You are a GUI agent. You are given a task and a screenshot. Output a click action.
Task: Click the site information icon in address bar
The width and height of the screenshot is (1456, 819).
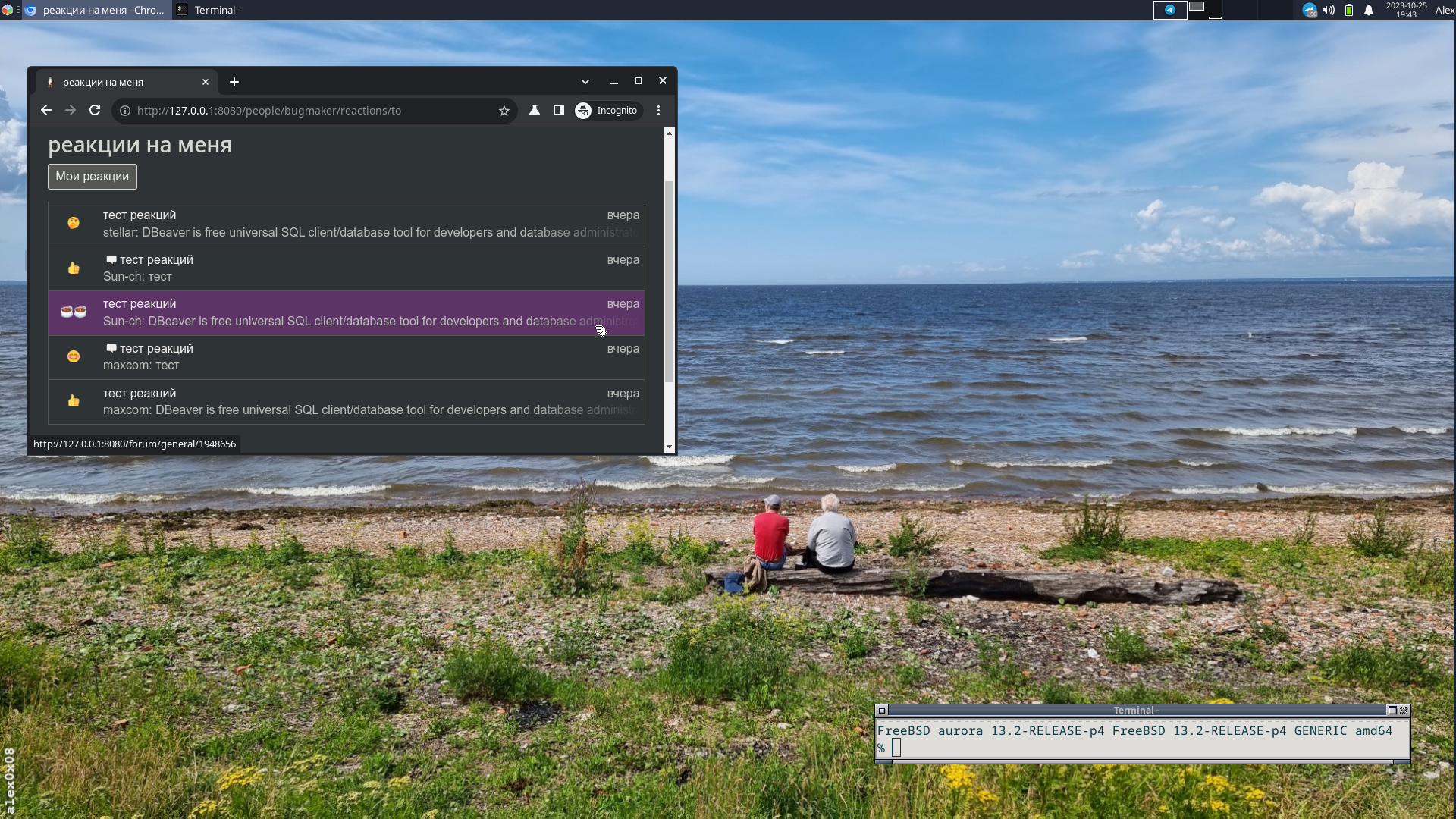point(125,111)
